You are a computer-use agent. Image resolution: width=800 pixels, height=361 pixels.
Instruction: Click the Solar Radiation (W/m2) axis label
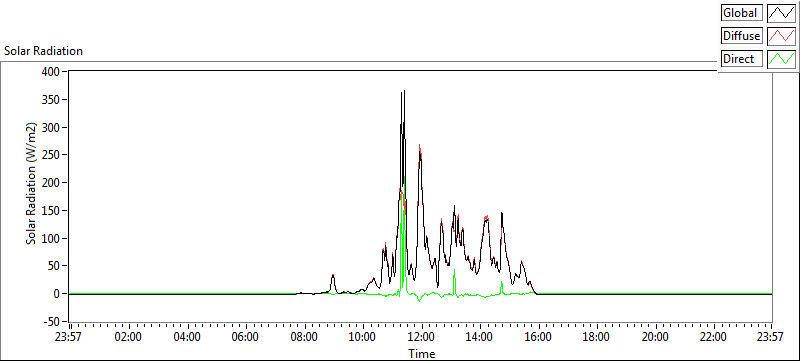click(x=32, y=184)
